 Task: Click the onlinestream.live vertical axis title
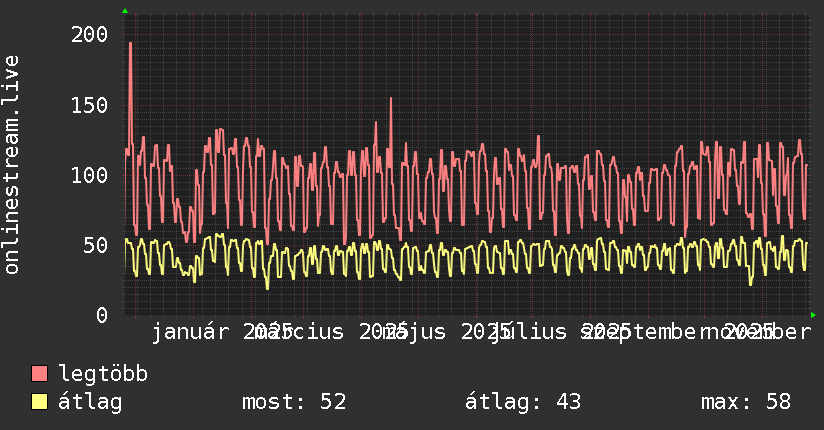tap(11, 165)
